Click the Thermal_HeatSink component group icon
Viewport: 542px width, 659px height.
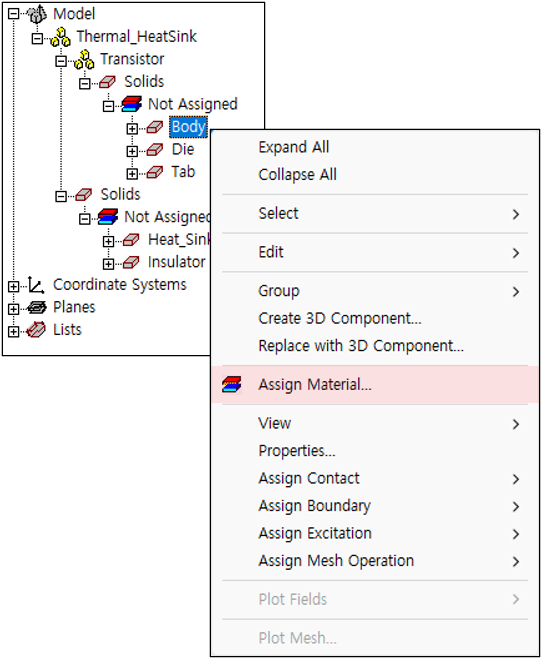(x=61, y=37)
